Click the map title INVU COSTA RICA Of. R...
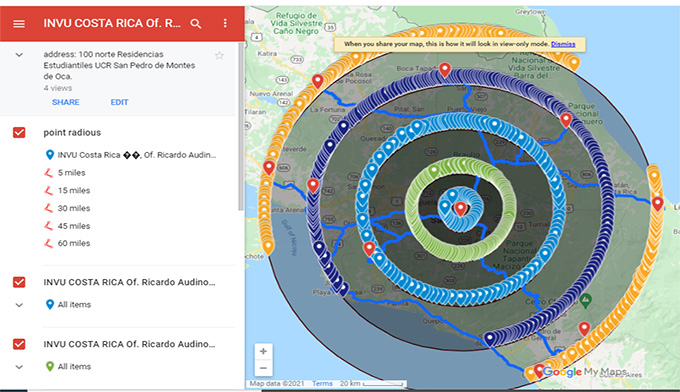Image resolution: width=680 pixels, height=392 pixels. pyautogui.click(x=112, y=23)
